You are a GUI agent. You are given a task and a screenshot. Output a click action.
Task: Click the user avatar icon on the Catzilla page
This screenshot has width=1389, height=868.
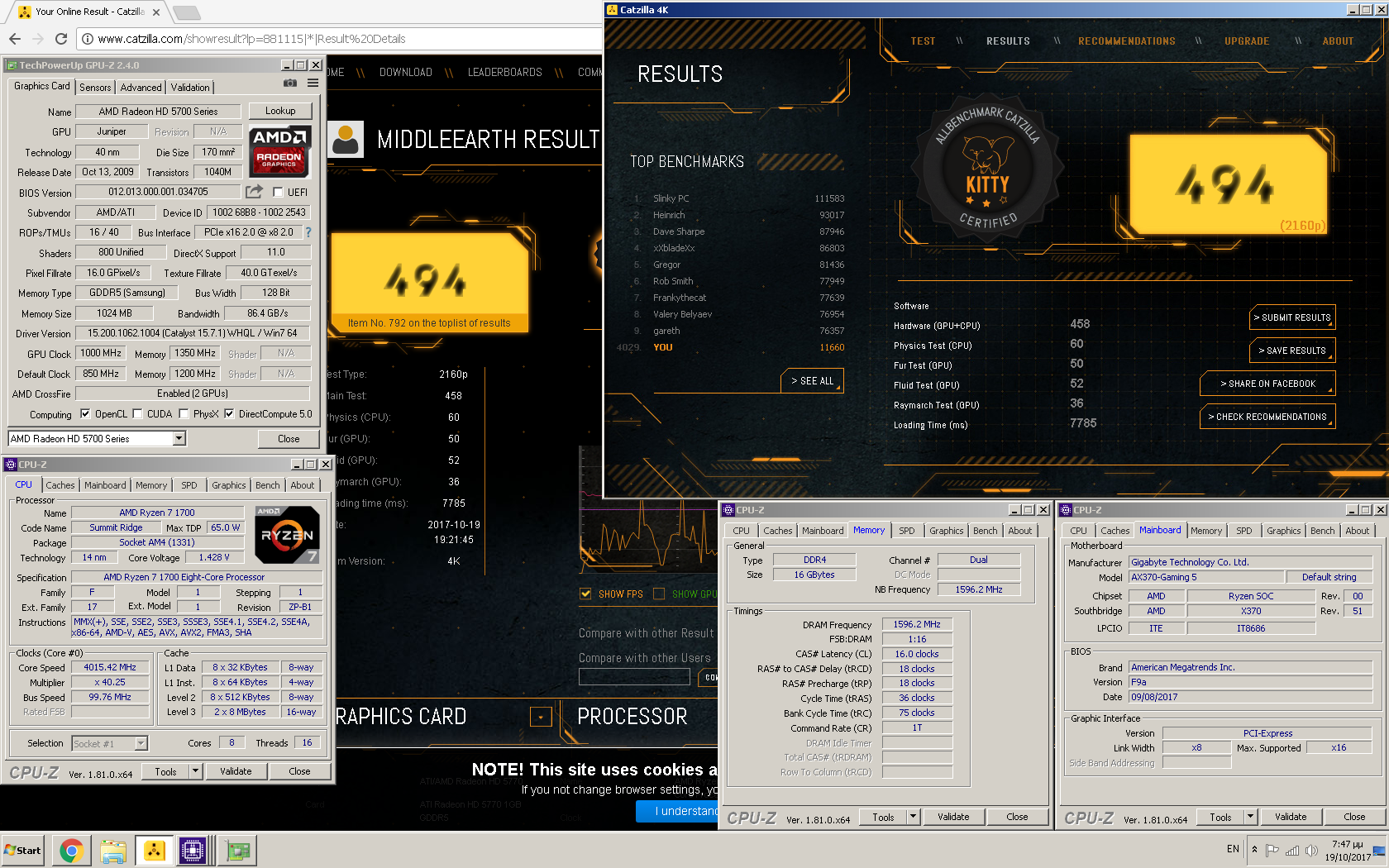click(346, 139)
